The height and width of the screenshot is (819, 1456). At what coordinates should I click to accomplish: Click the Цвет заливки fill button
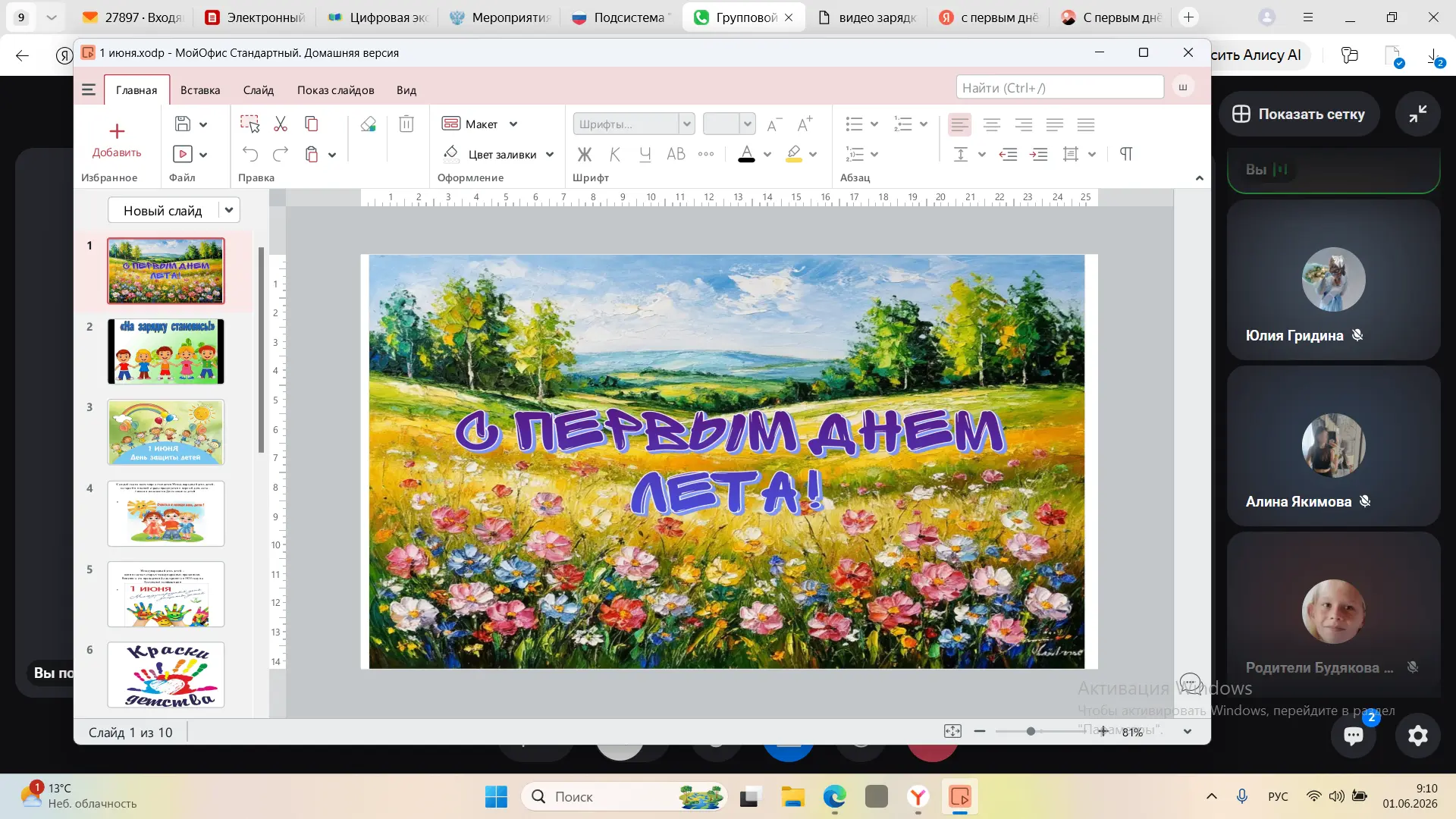click(x=490, y=155)
